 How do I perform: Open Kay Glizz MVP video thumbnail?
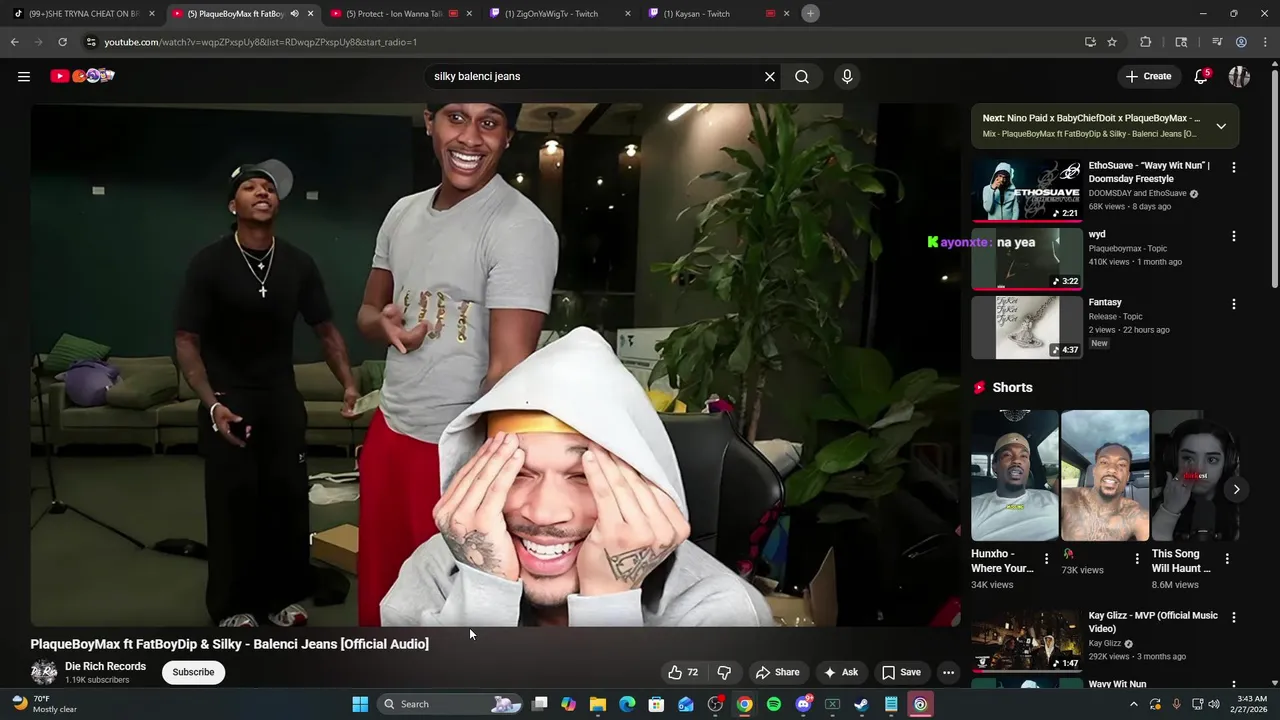[x=1027, y=640]
